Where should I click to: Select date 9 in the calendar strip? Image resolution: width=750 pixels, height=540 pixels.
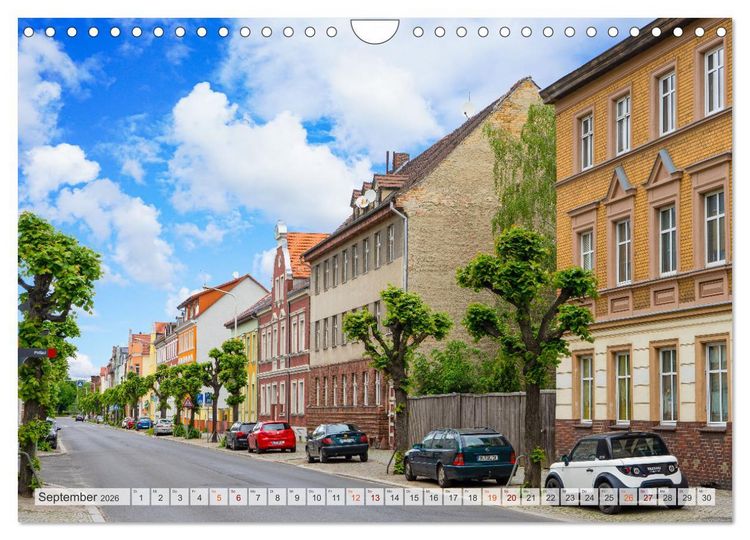click(x=297, y=497)
